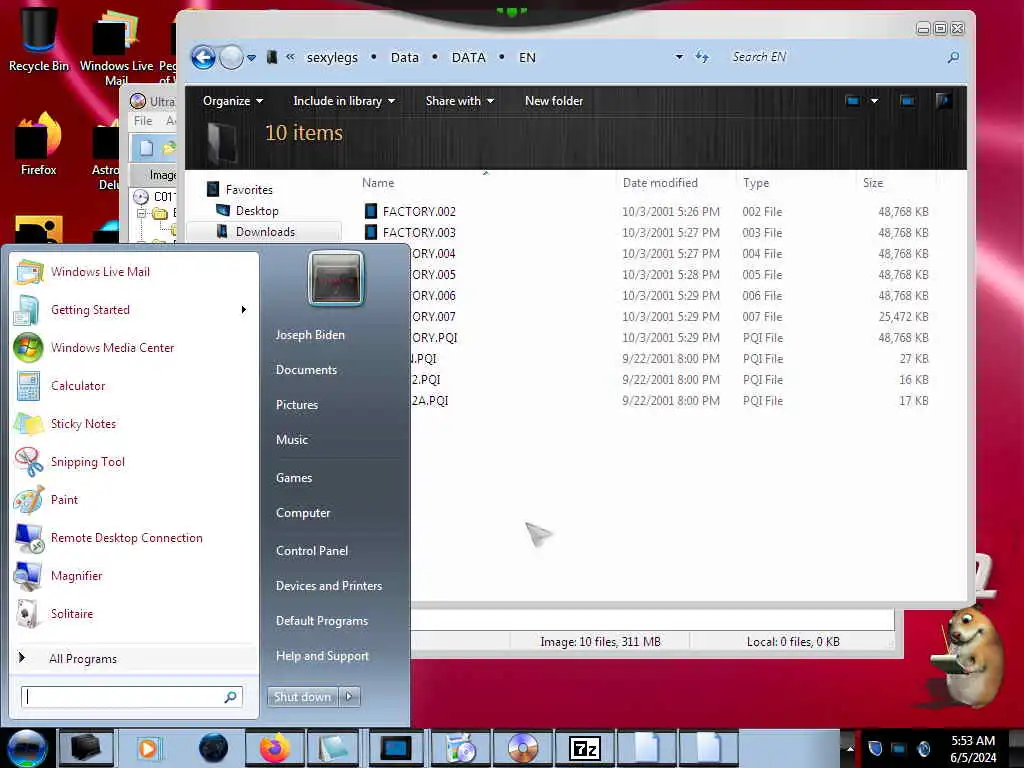Click the Explorer back arrow button
The width and height of the screenshot is (1024, 768).
point(203,57)
